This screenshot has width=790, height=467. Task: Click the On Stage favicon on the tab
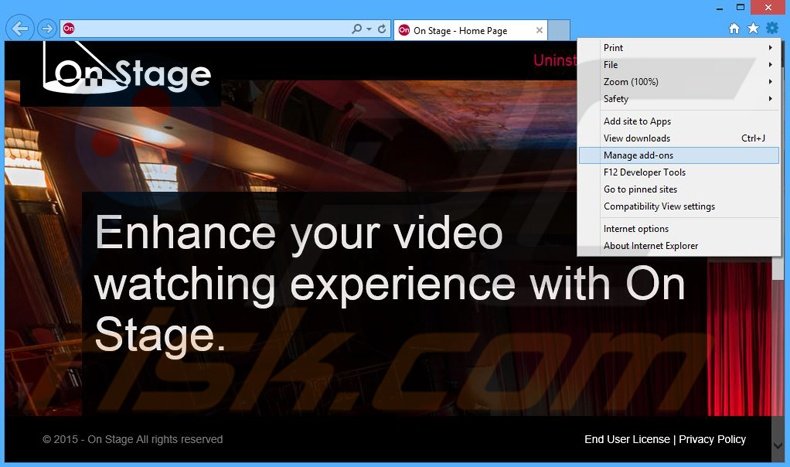point(404,30)
